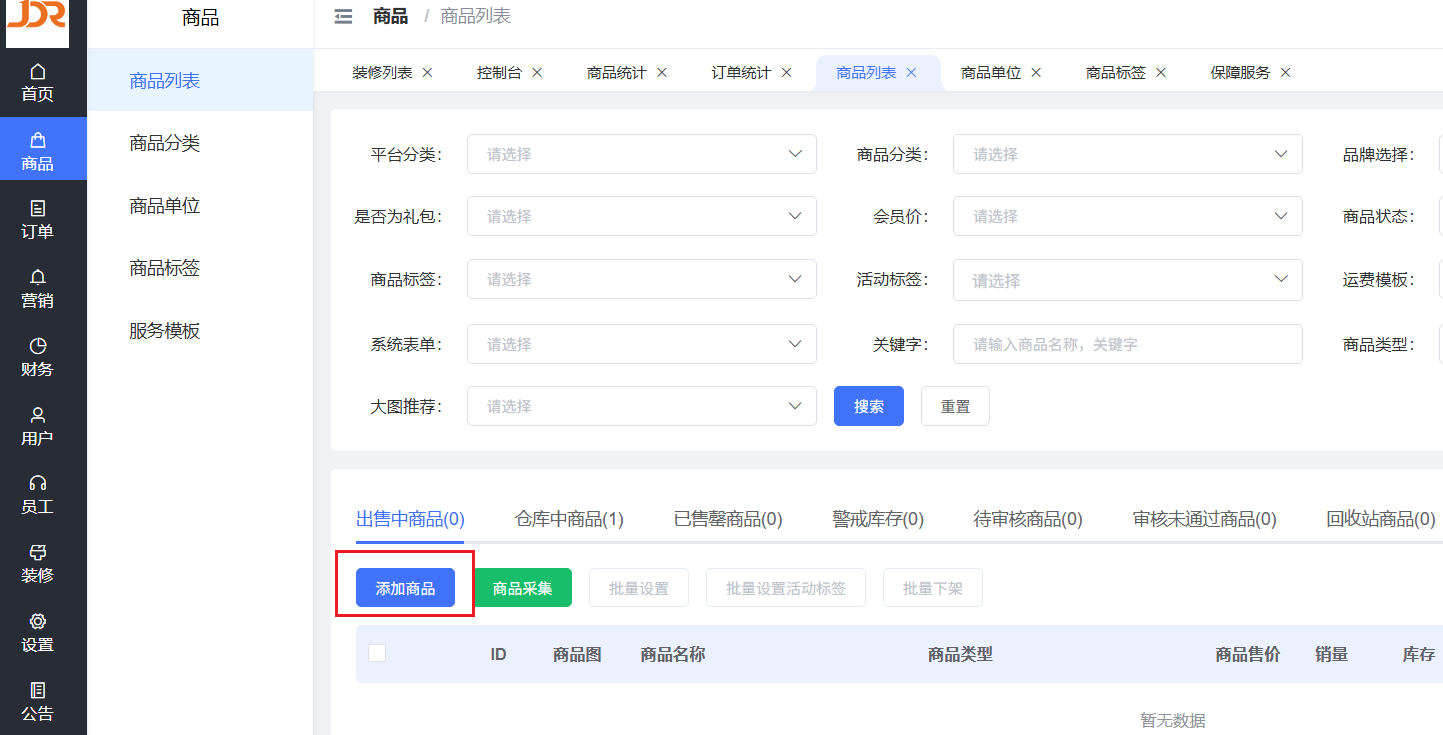Switch to the 商品统计 tab
Screen dimensions: 1443x735
pos(616,73)
